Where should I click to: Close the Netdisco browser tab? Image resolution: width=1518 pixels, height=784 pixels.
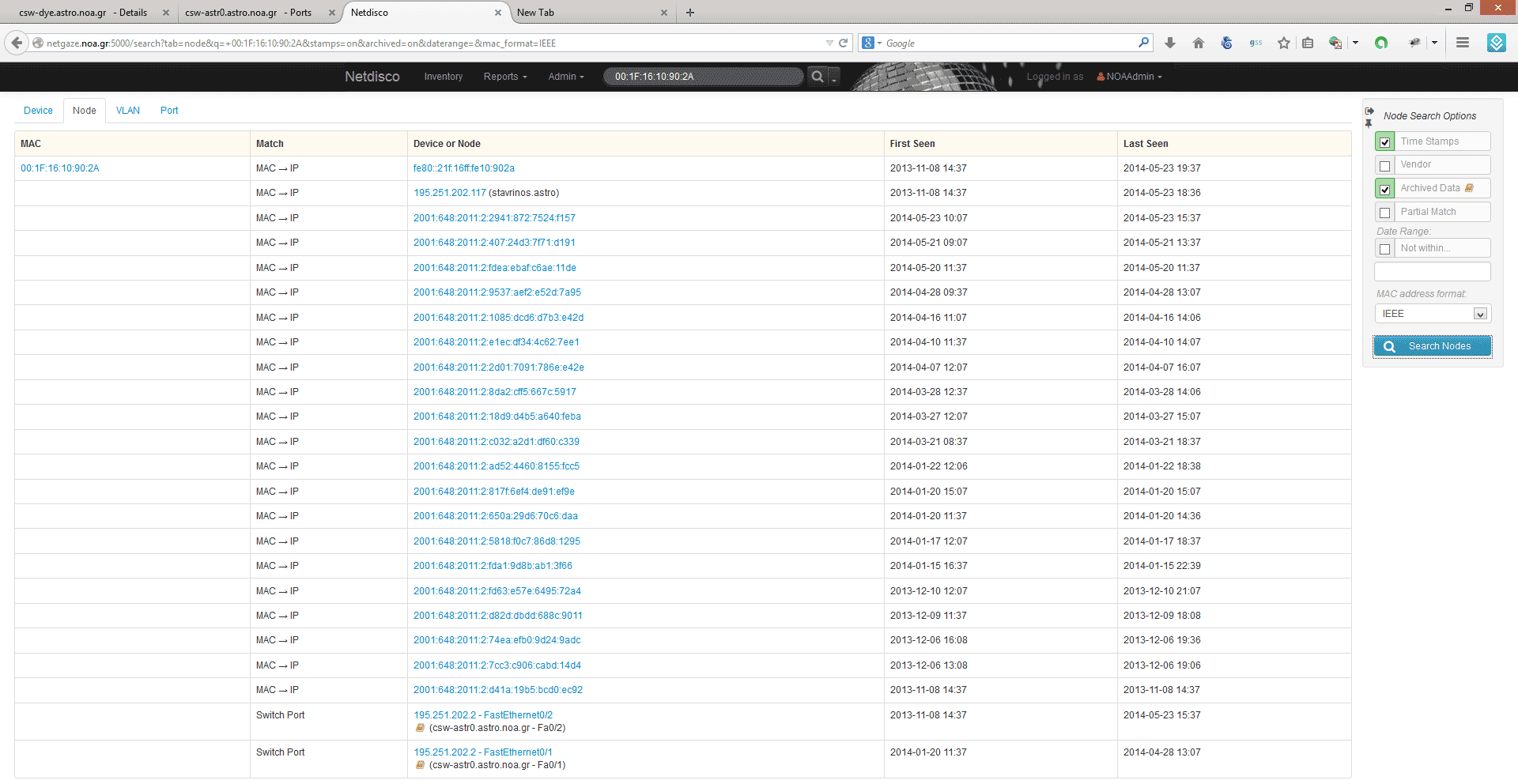(x=498, y=13)
